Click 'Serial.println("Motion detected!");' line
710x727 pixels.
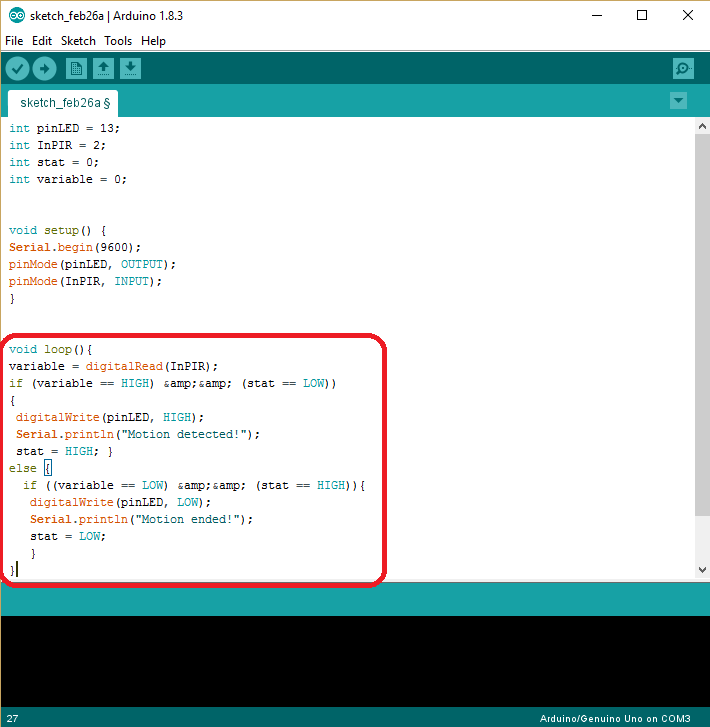[138, 434]
